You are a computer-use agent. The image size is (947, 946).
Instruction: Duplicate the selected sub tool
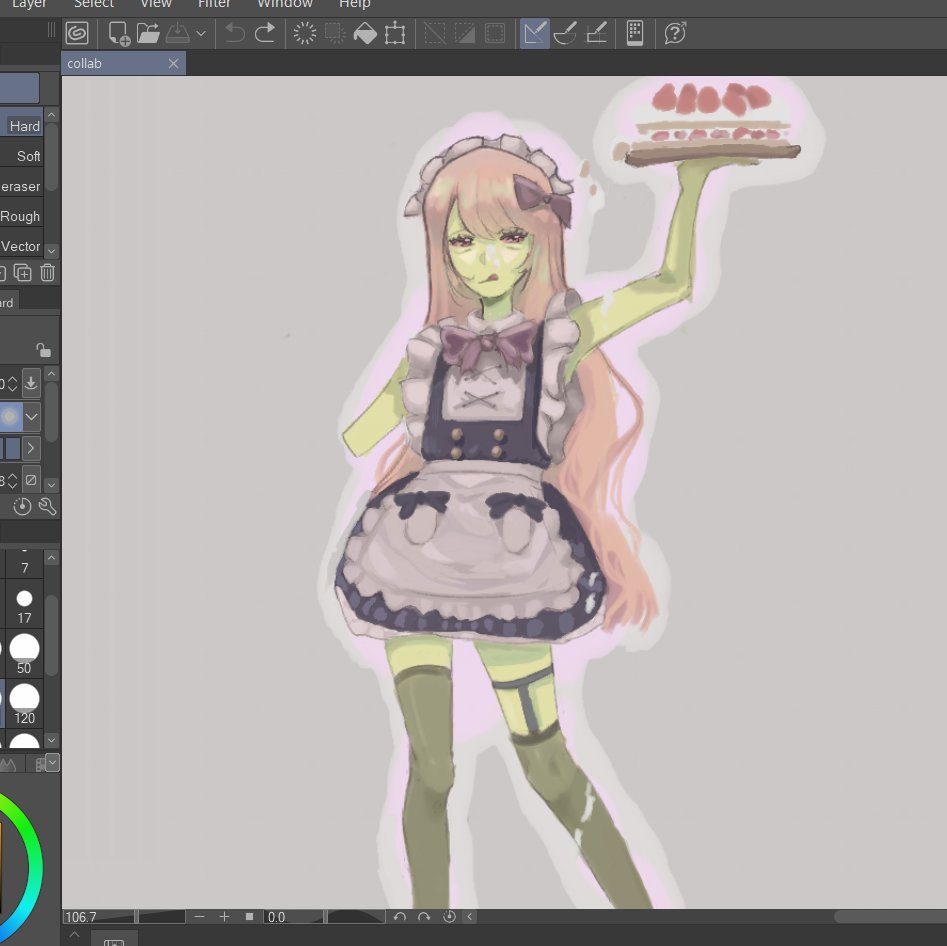coord(22,273)
